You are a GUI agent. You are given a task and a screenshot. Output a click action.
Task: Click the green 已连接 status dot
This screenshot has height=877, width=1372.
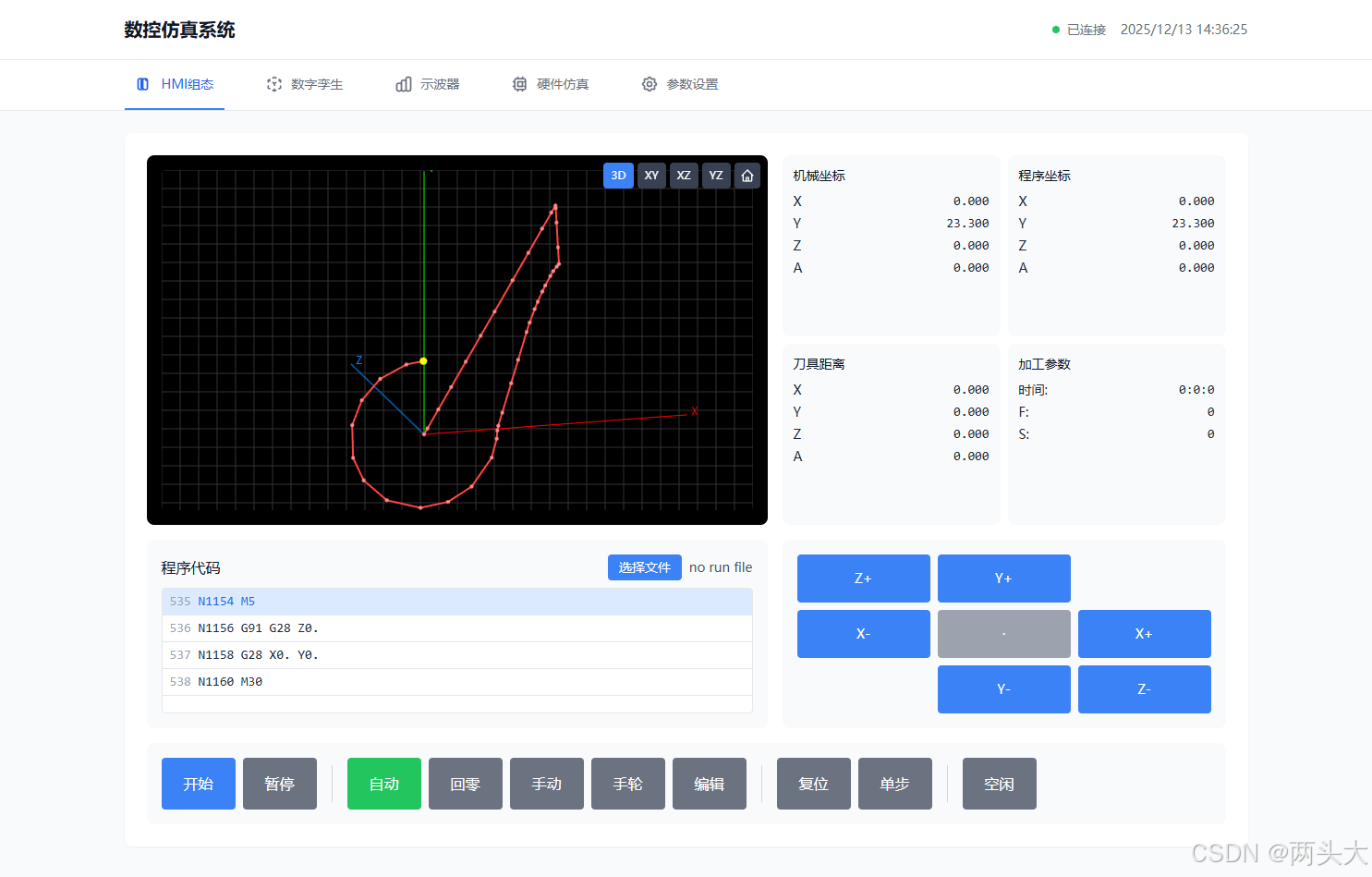(x=1056, y=30)
